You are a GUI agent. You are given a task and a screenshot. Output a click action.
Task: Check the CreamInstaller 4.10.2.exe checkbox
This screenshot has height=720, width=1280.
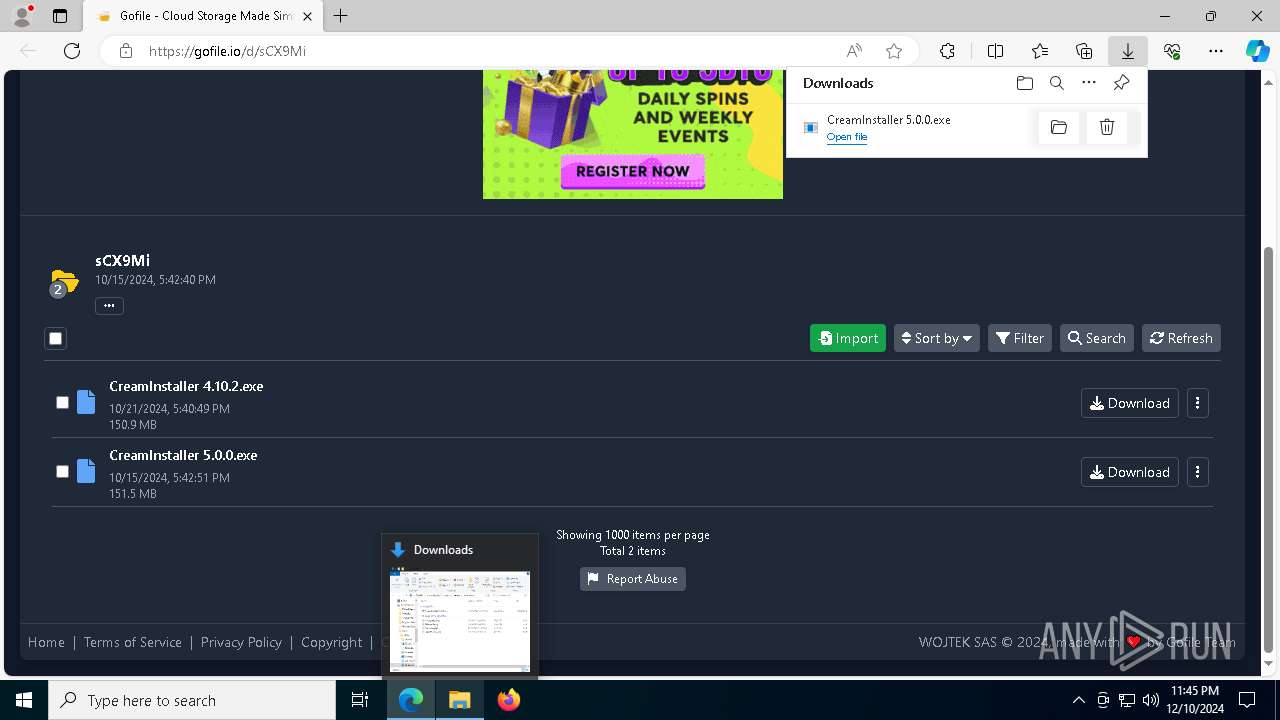click(x=62, y=402)
